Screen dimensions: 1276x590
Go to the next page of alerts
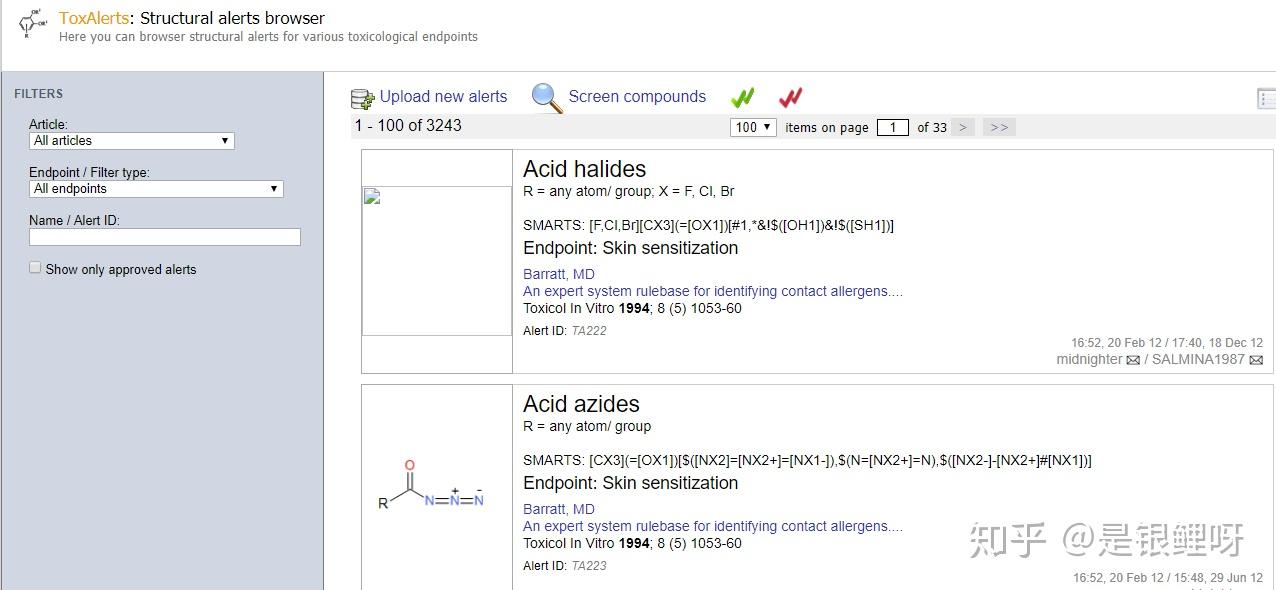click(963, 127)
